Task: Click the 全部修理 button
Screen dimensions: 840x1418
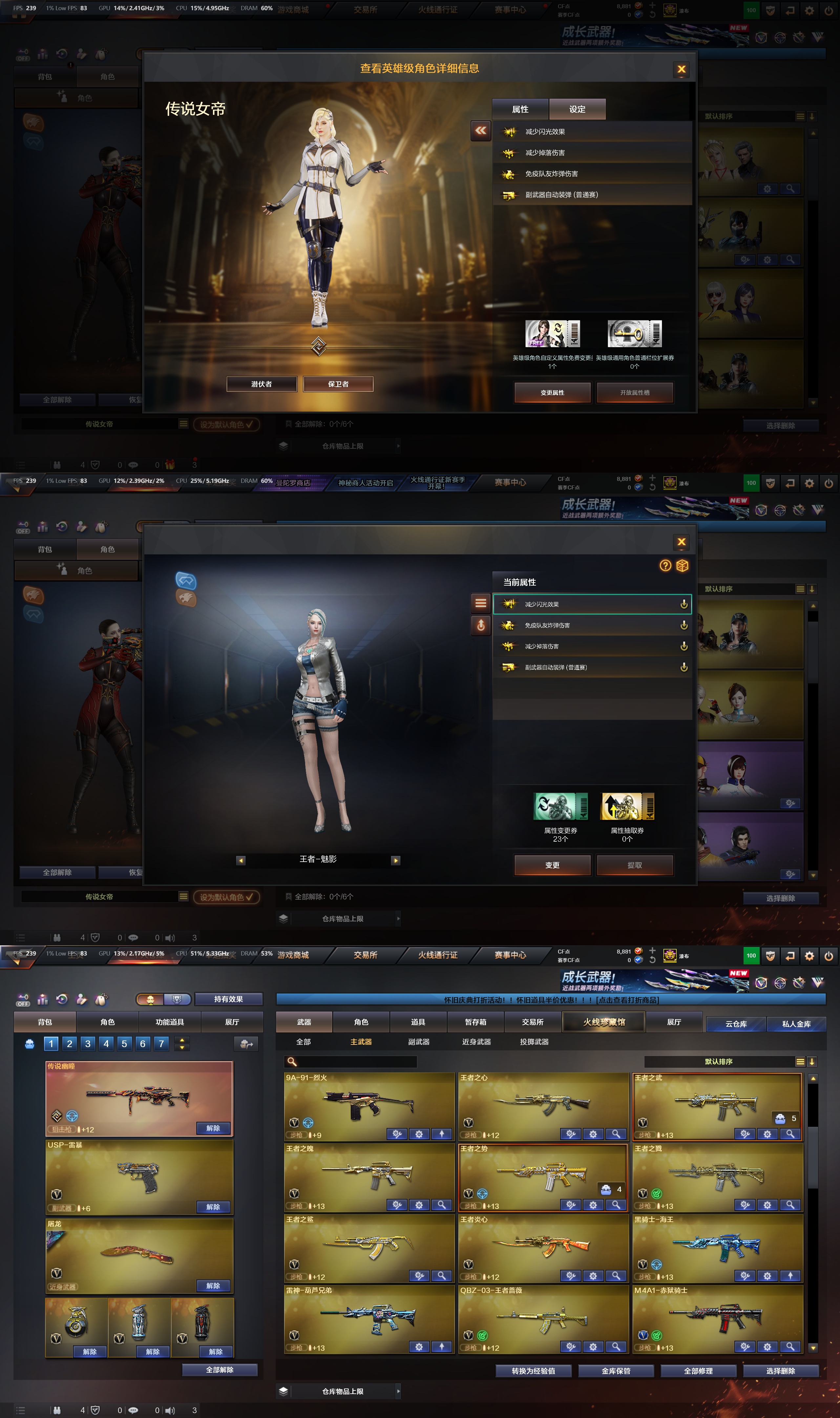Action: click(x=699, y=1370)
